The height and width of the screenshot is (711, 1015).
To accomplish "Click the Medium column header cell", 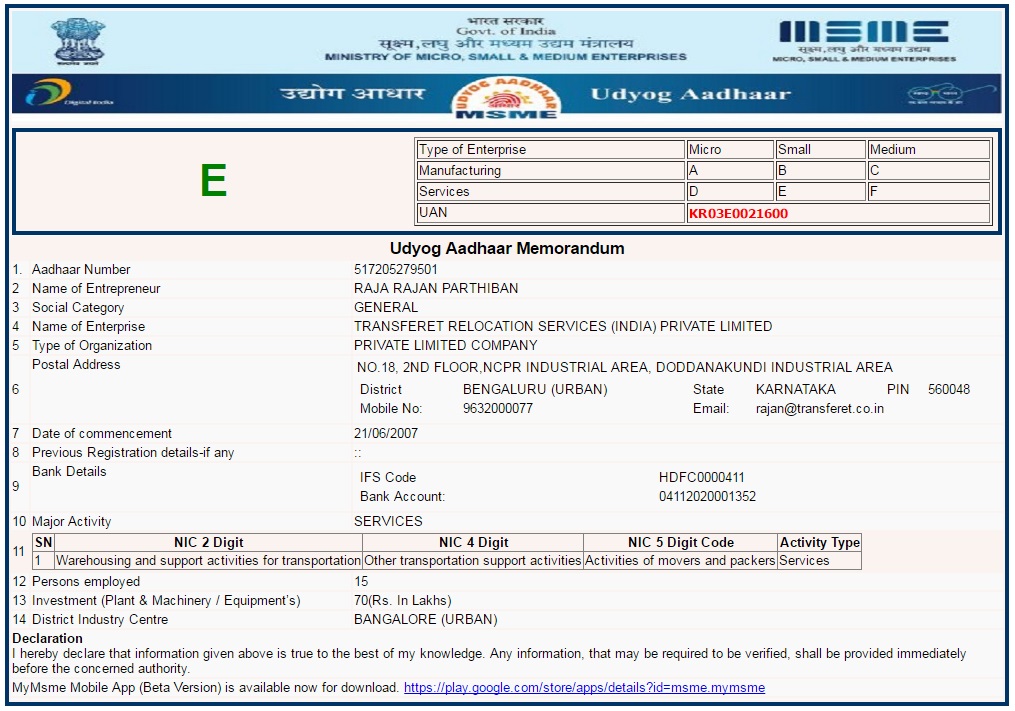I will pyautogui.click(x=929, y=150).
